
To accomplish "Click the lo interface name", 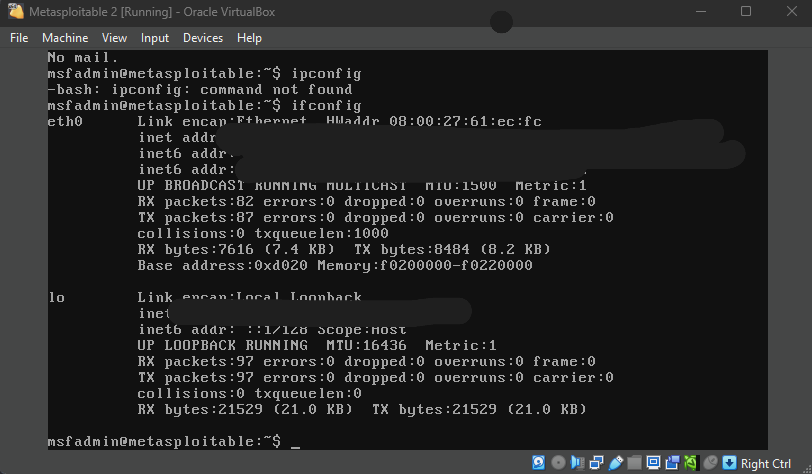I will point(57,297).
